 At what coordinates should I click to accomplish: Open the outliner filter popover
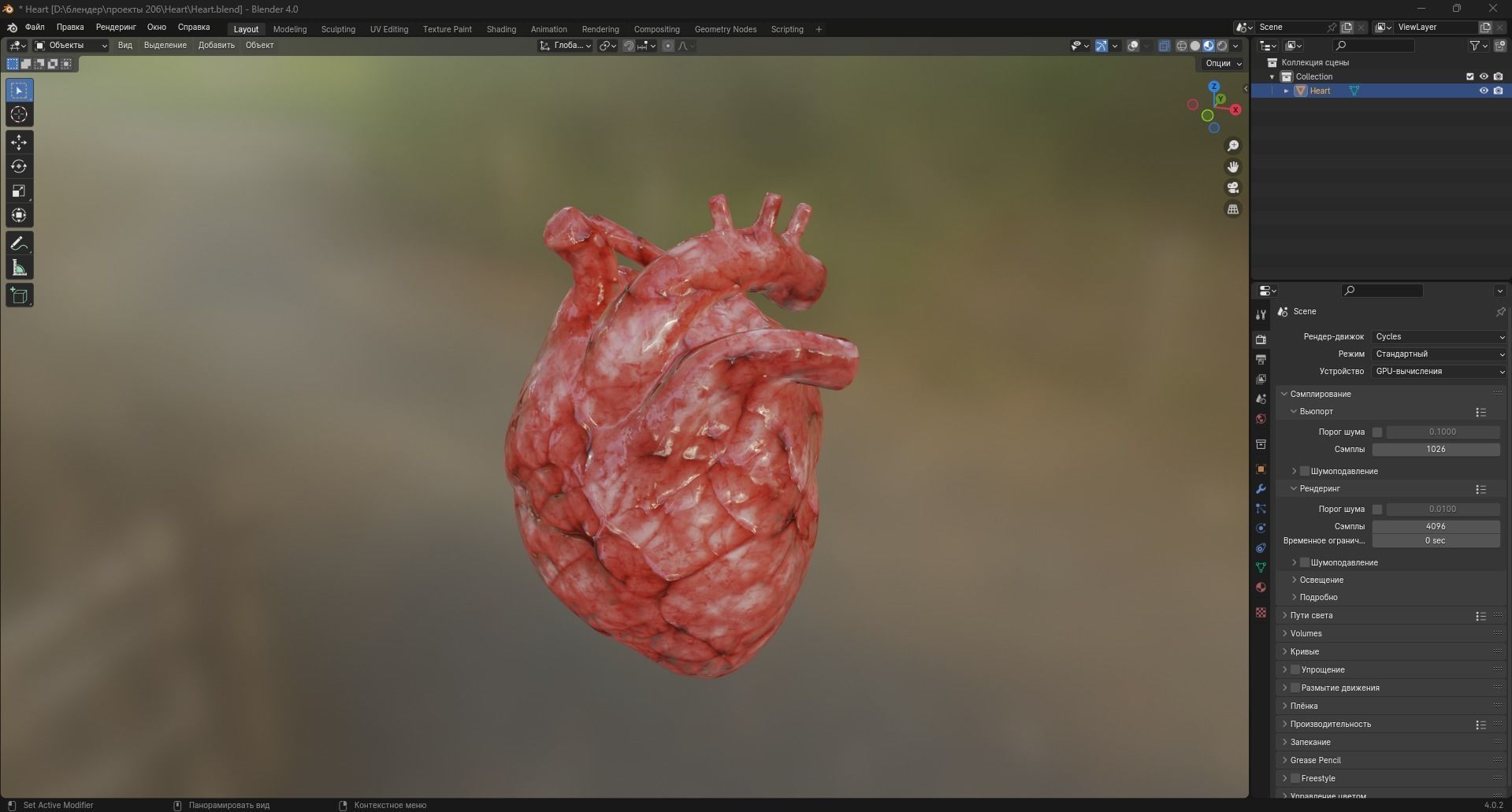pyautogui.click(x=1477, y=46)
